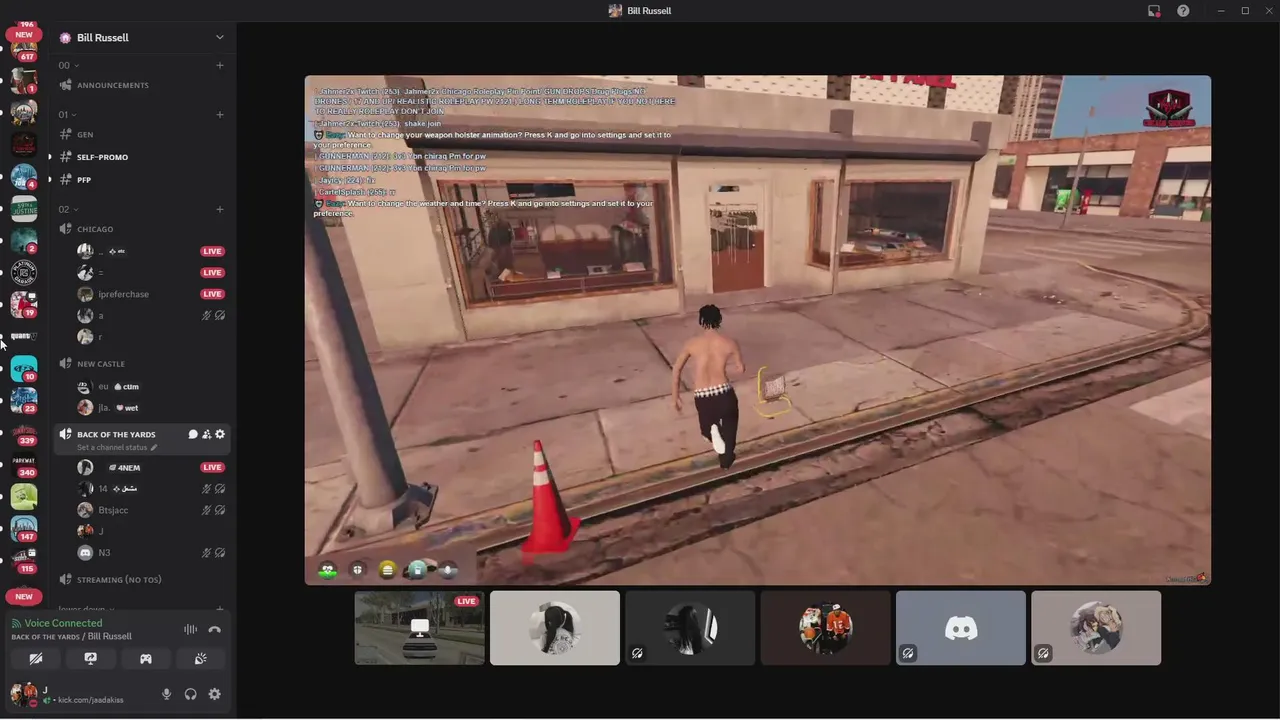Select second participant tile with light avatar

555,628
